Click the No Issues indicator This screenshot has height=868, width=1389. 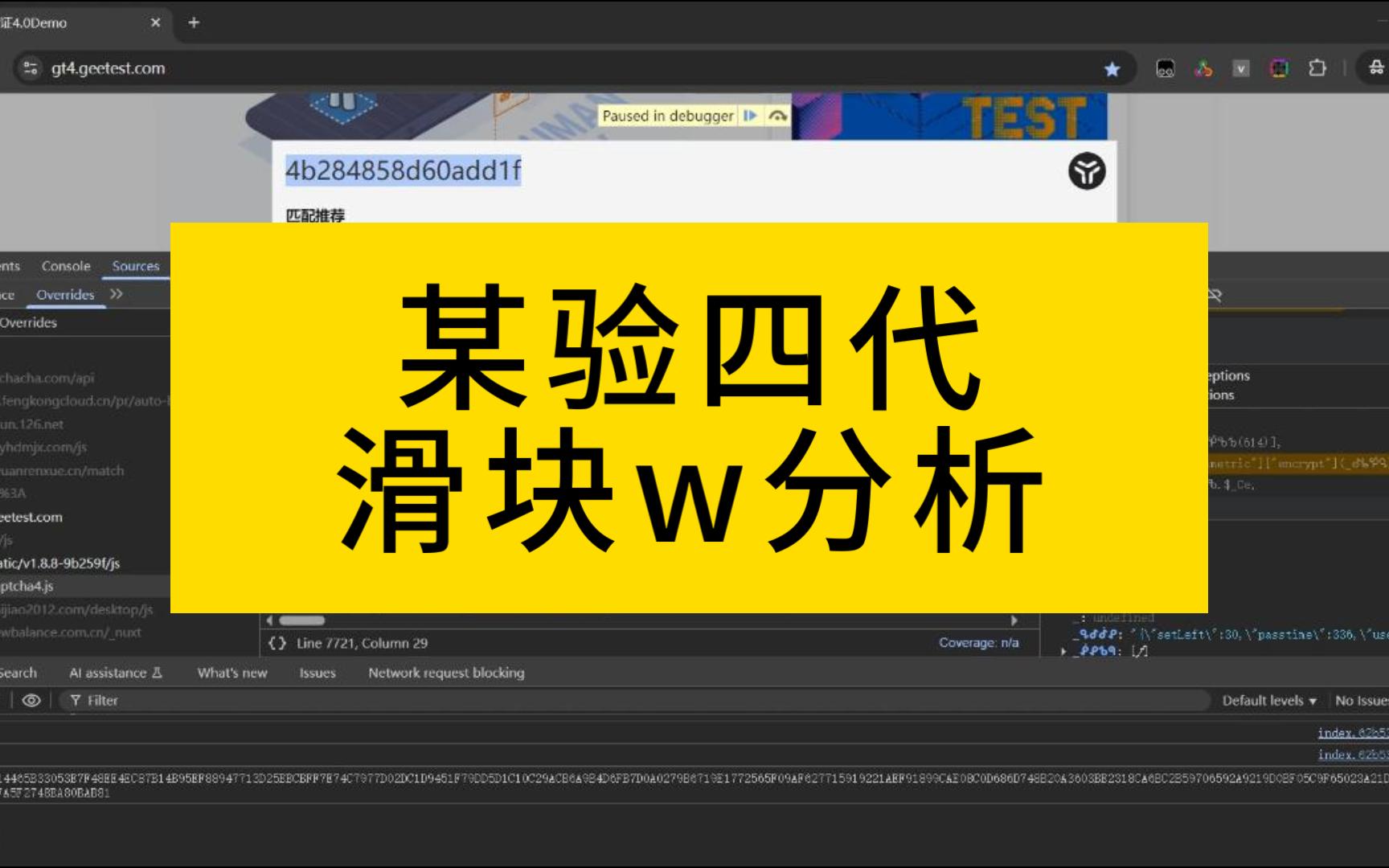point(1362,701)
